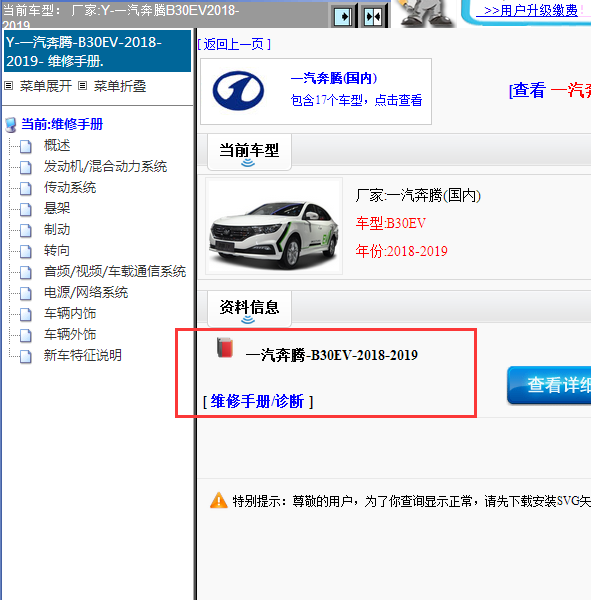Open the 悬架 section
The width and height of the screenshot is (591, 600).
click(57, 209)
